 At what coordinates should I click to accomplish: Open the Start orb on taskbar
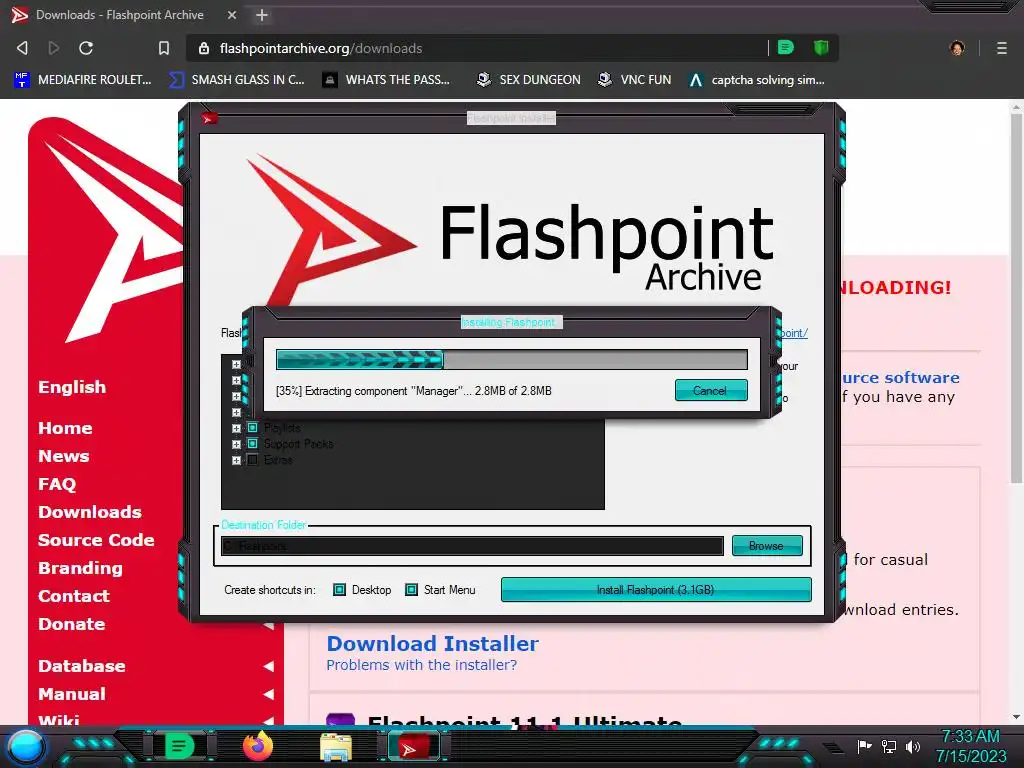click(26, 747)
